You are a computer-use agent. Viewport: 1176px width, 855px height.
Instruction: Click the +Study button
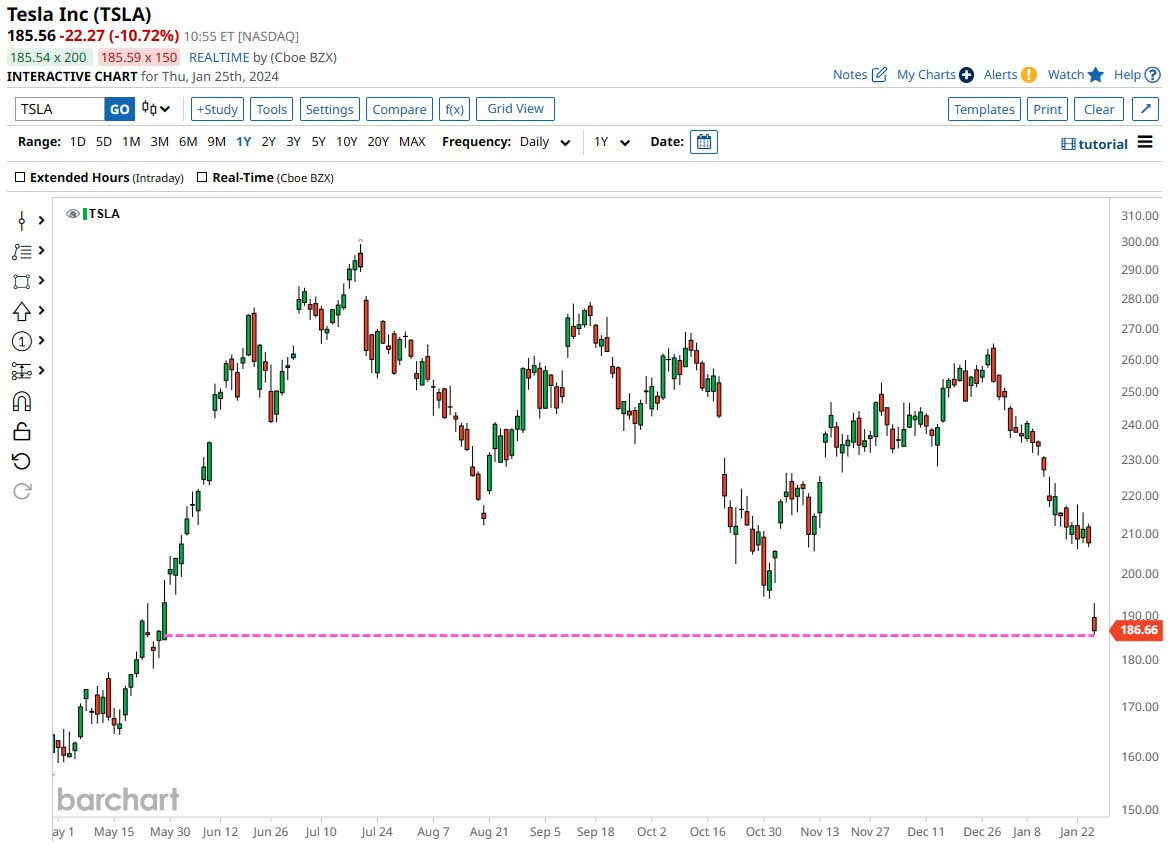[217, 110]
